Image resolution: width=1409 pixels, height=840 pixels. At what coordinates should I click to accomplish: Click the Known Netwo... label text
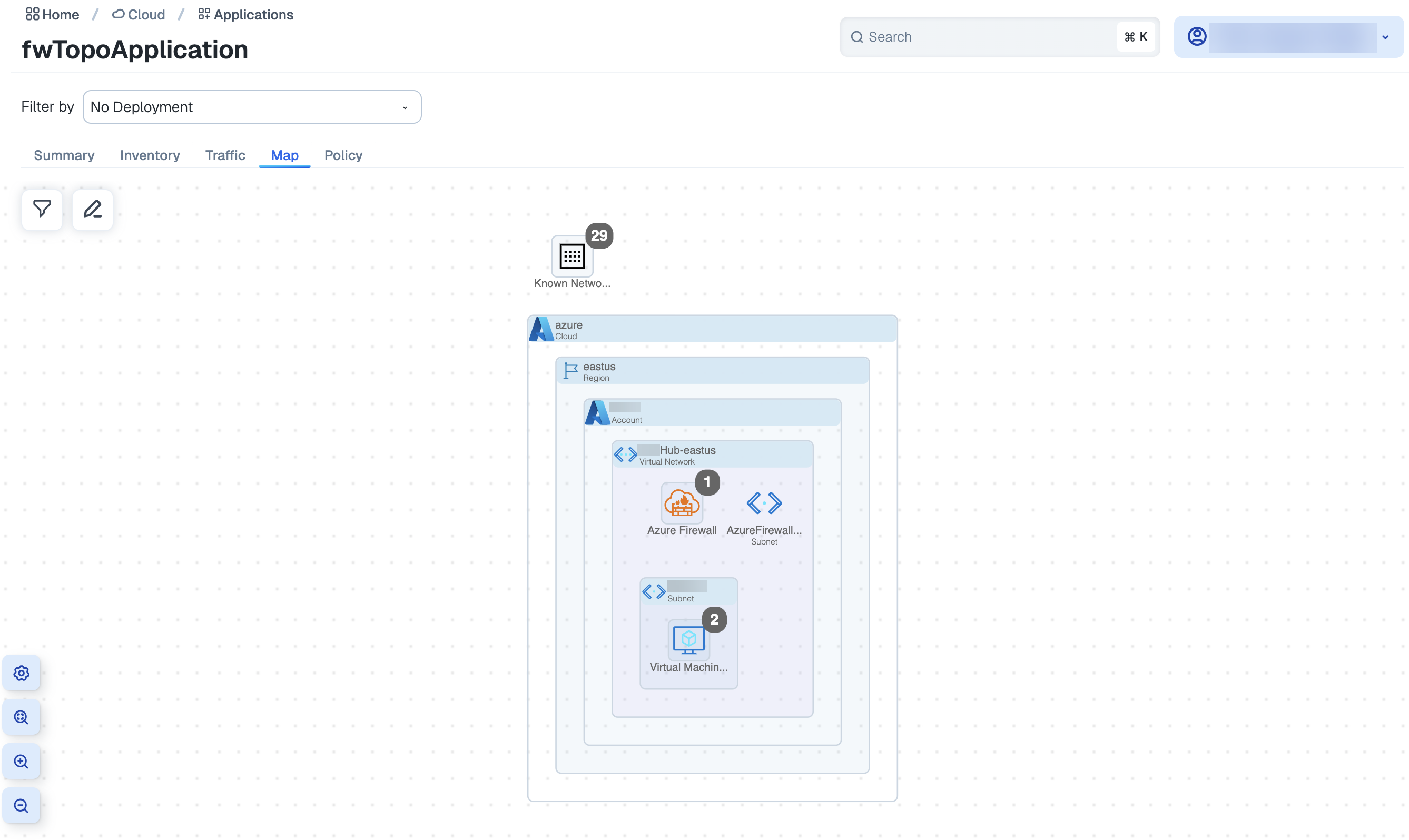[572, 283]
